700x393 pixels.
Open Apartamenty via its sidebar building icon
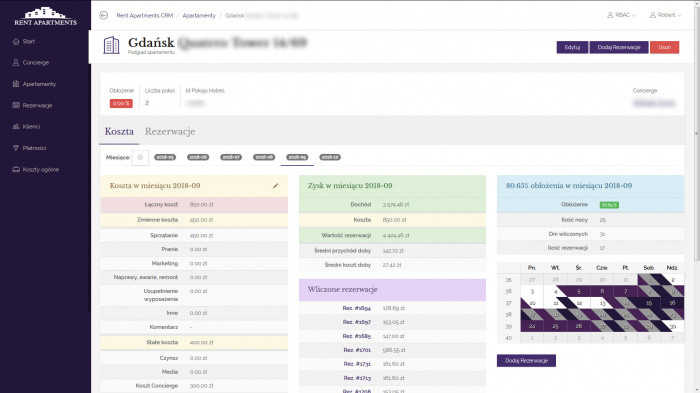coord(16,84)
